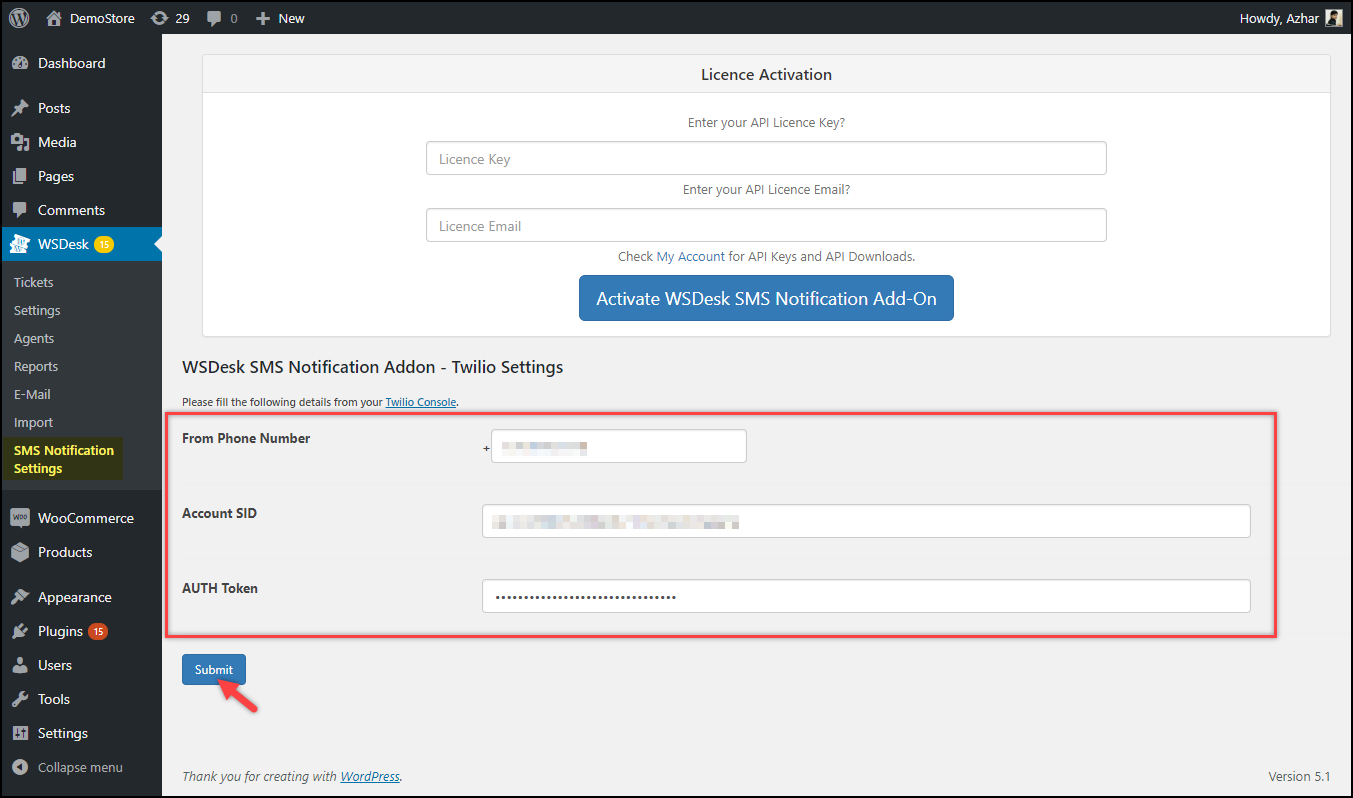Screen dimensions: 1353x798
Task: Click the Account SID input field
Action: coord(866,521)
